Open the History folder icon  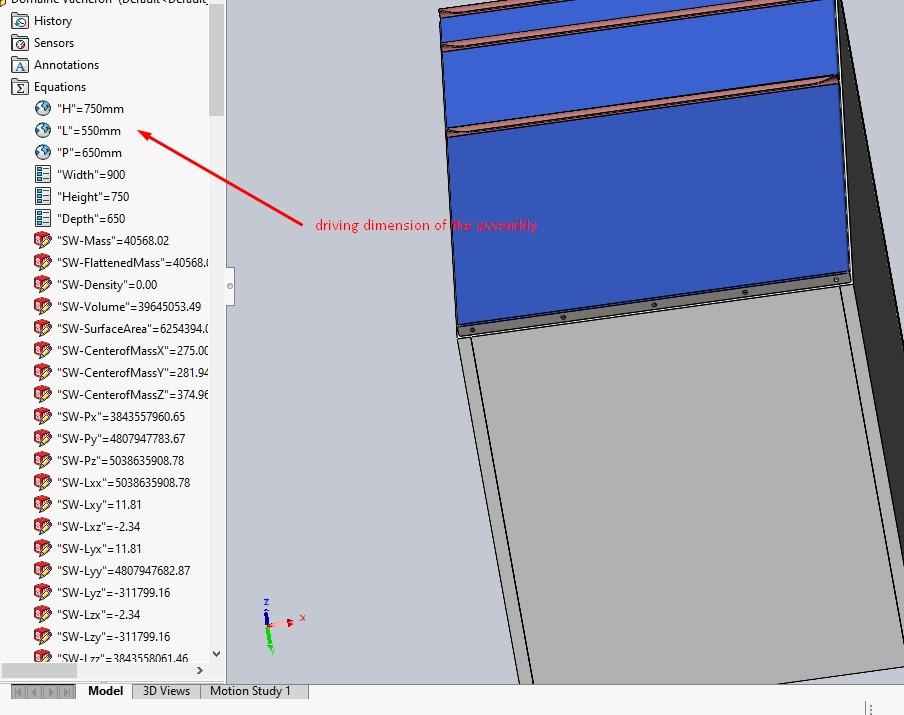tap(20, 21)
